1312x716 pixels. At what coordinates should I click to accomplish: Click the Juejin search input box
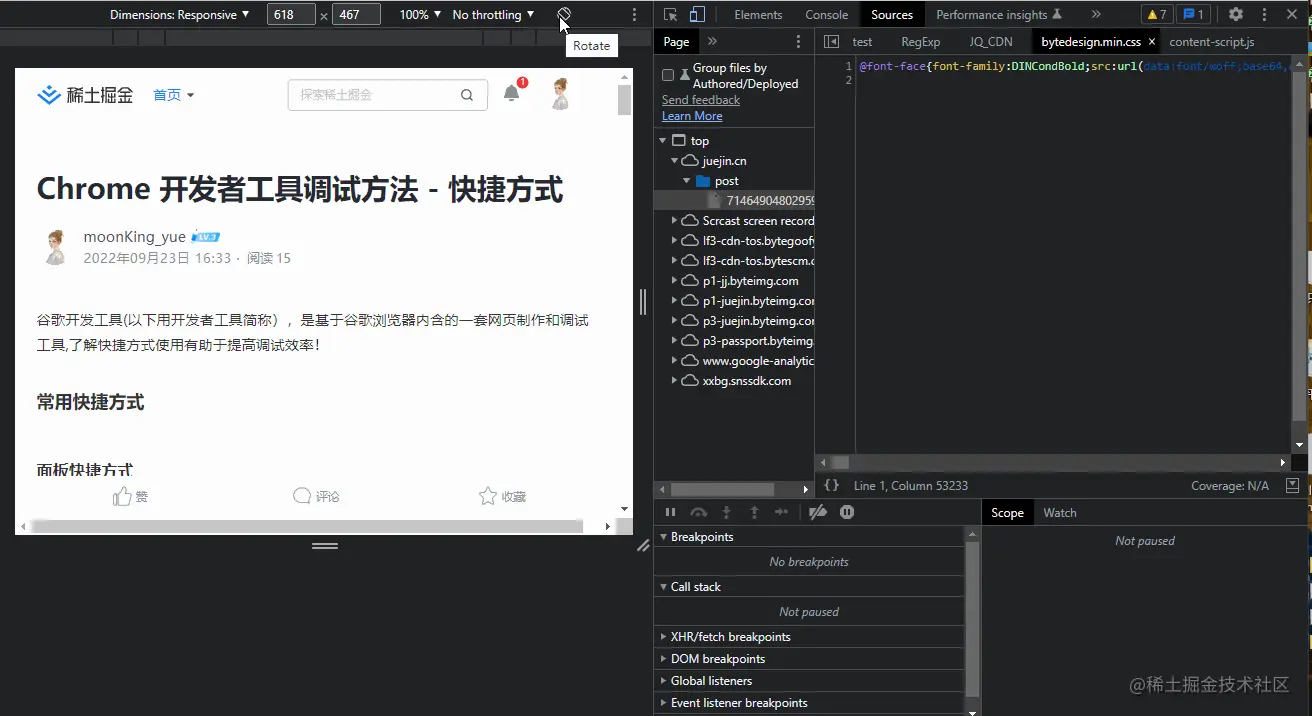coord(388,95)
